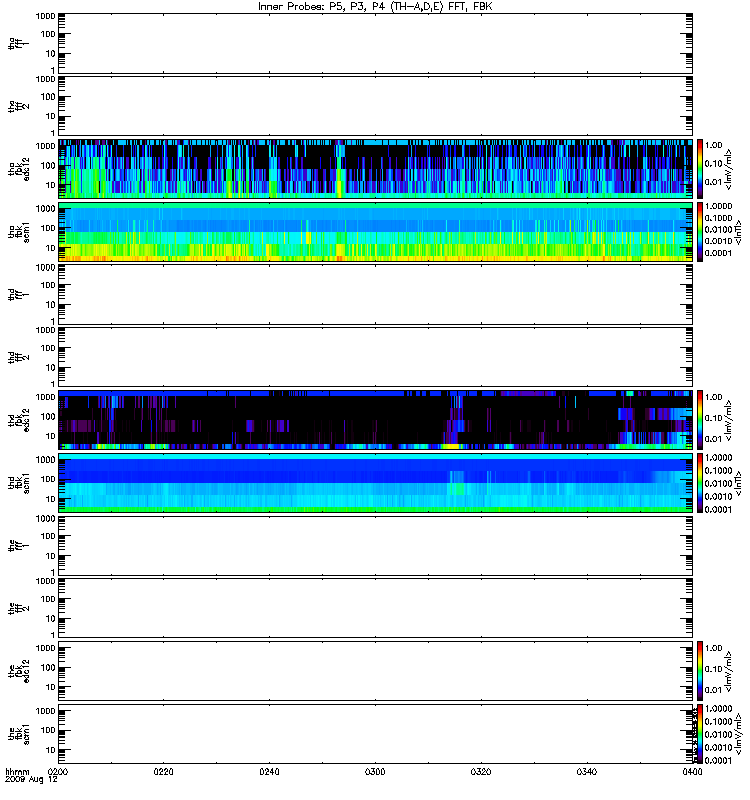The height and width of the screenshot is (800, 750).
Task: Select the 'the fff 2' y-axis label
Action: (x=18, y=609)
